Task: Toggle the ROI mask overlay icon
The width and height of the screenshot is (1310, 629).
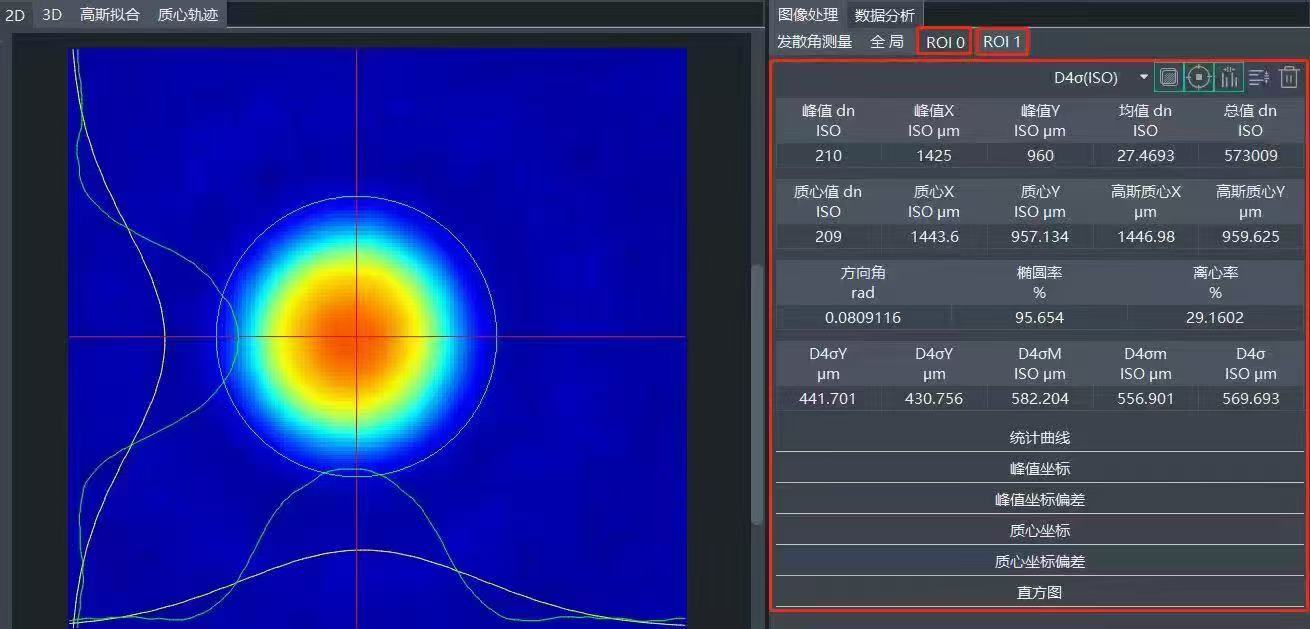Action: [x=1168, y=76]
